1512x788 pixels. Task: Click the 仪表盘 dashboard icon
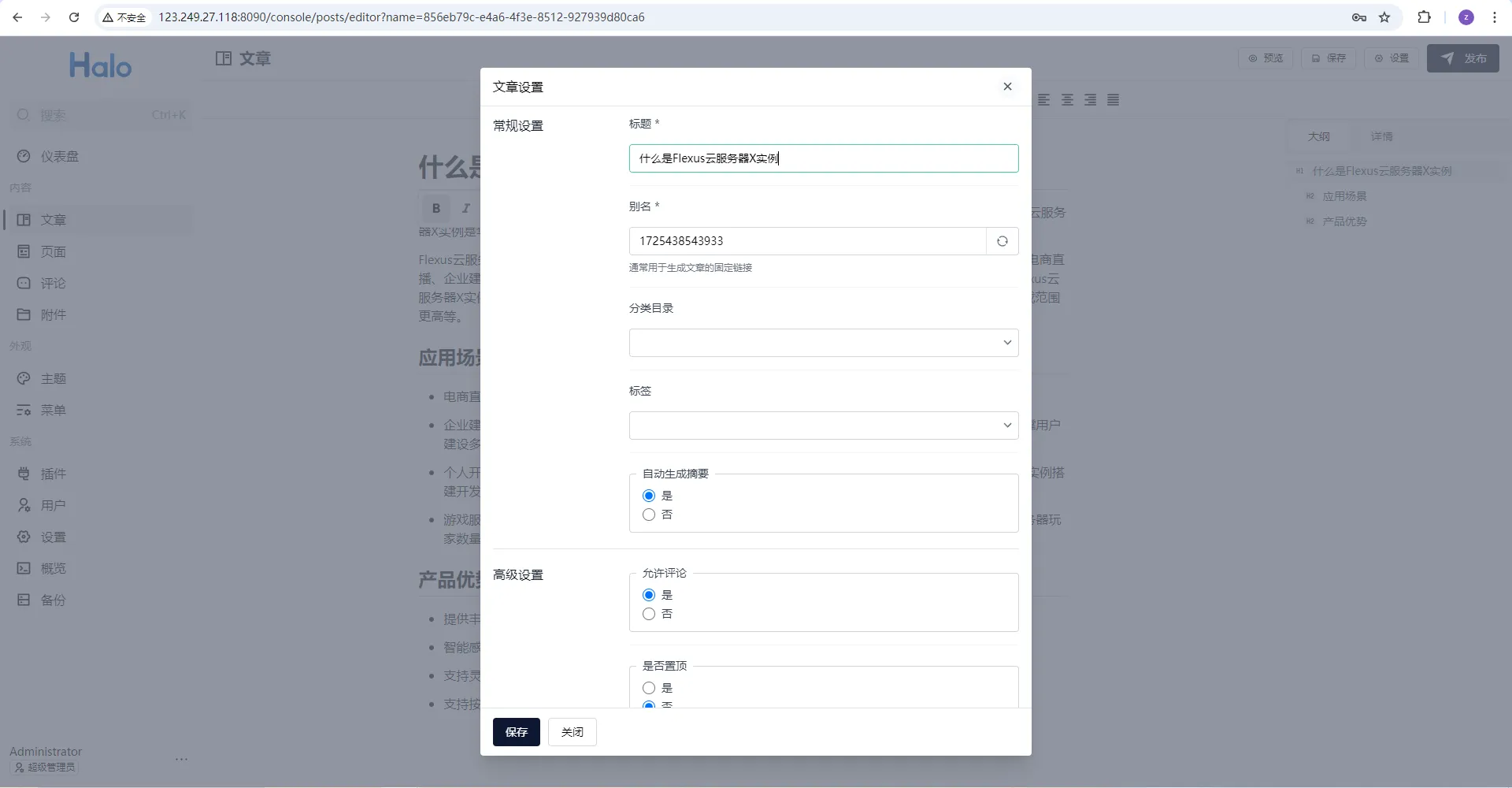point(24,157)
